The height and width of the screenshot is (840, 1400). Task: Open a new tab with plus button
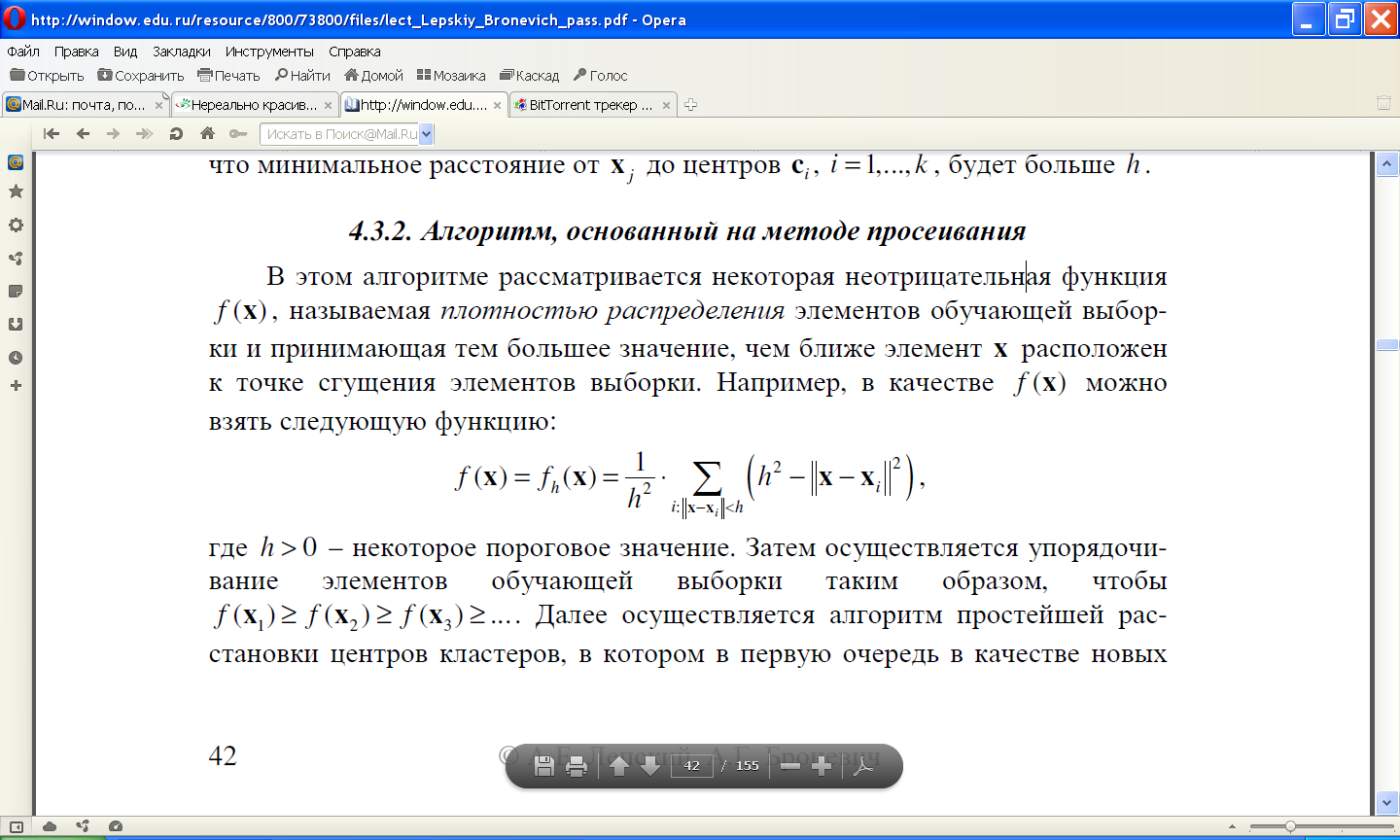(690, 105)
